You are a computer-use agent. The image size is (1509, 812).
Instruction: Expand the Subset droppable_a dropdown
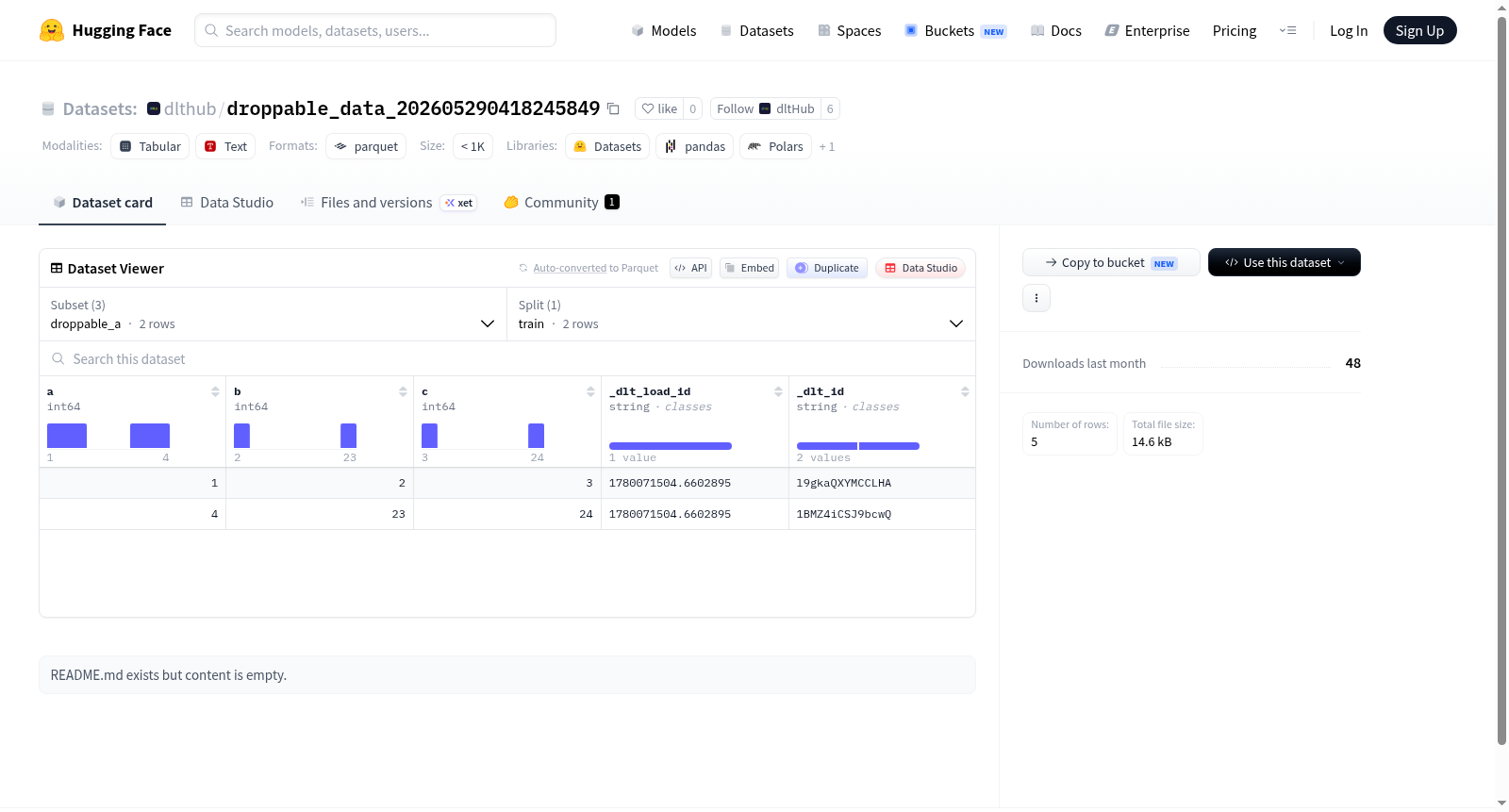(x=274, y=314)
